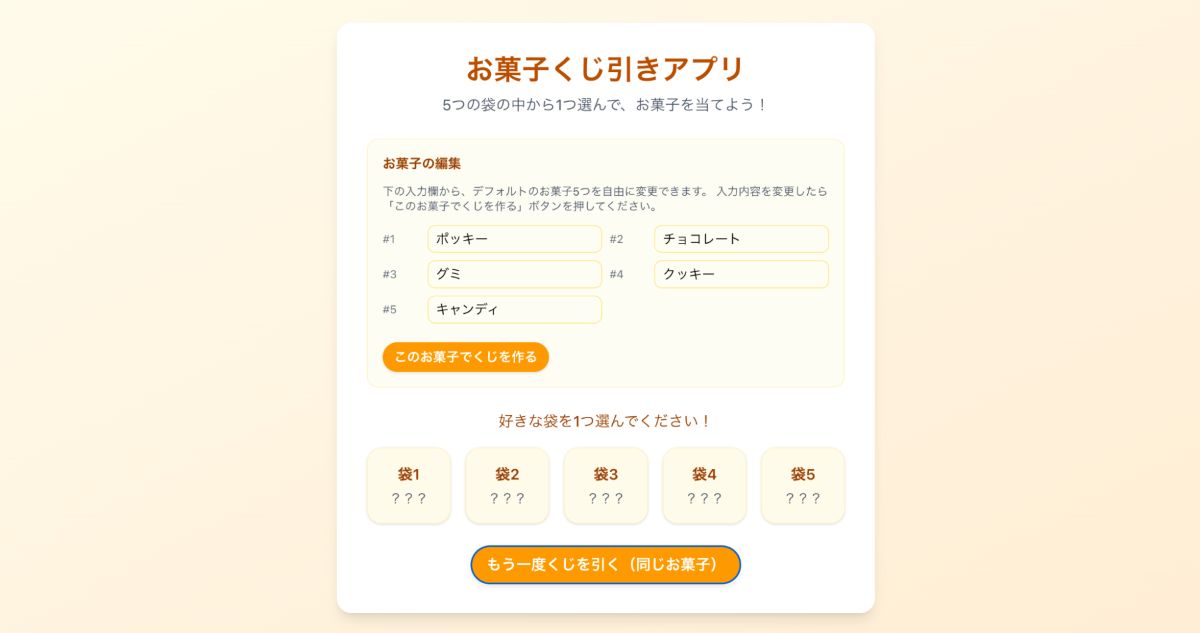The height and width of the screenshot is (633, 1200).
Task: Click the お菓子くじ引きアプリ title heading
Action: (606, 69)
